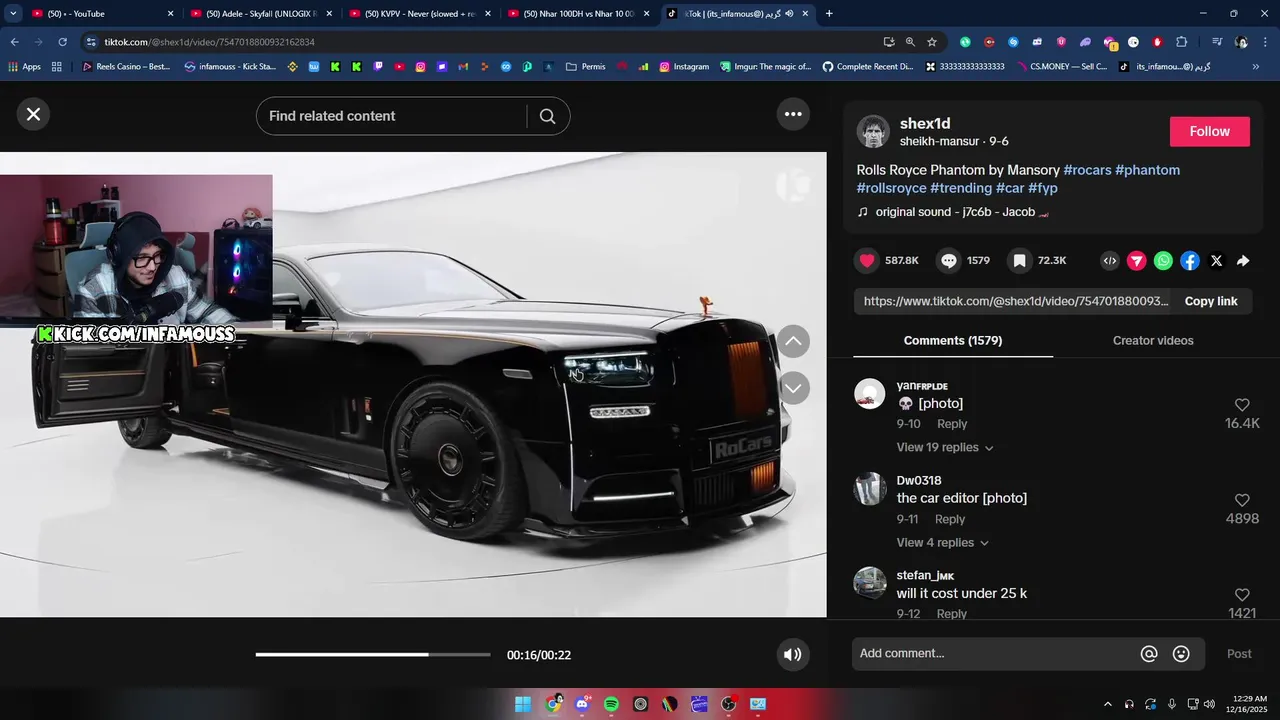Share to X (Twitter) icon
The image size is (1280, 720).
point(1216,261)
